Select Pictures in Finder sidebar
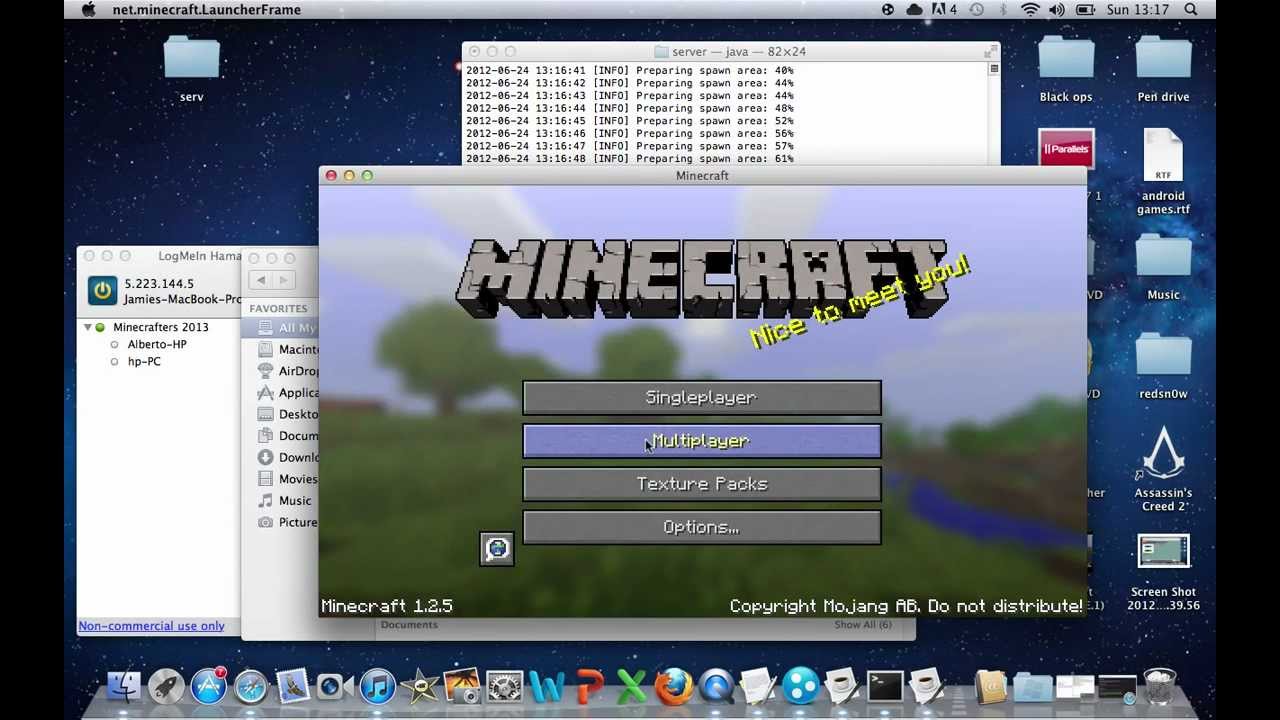 (282, 522)
